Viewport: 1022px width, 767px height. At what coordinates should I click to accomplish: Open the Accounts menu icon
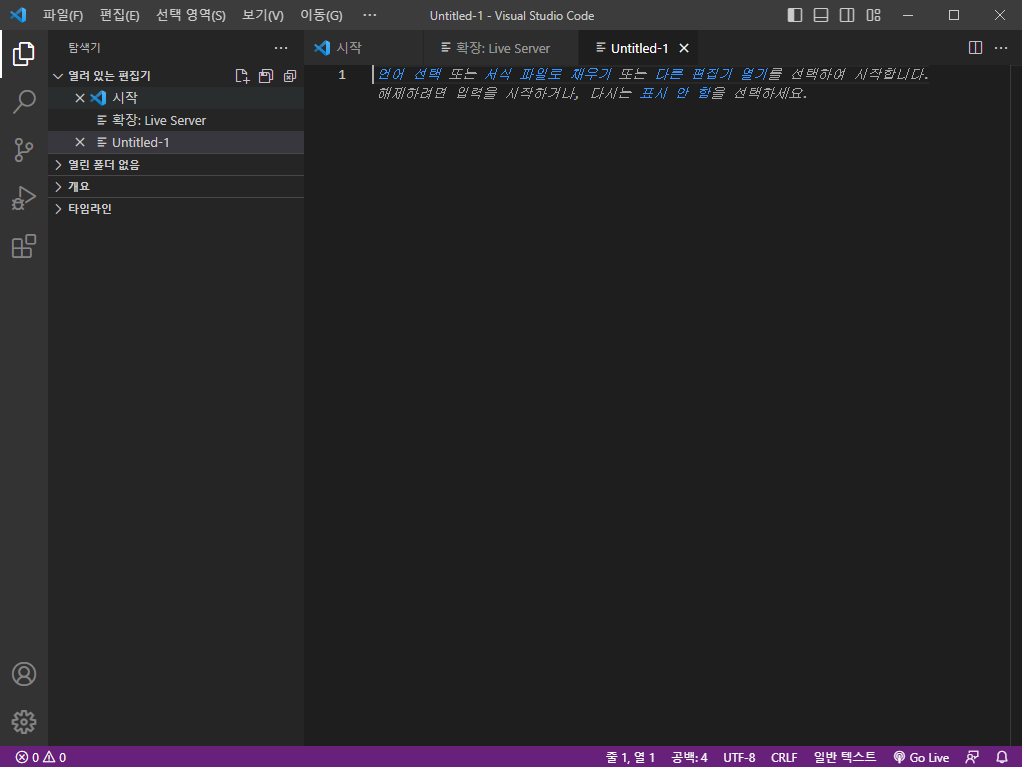[23, 674]
